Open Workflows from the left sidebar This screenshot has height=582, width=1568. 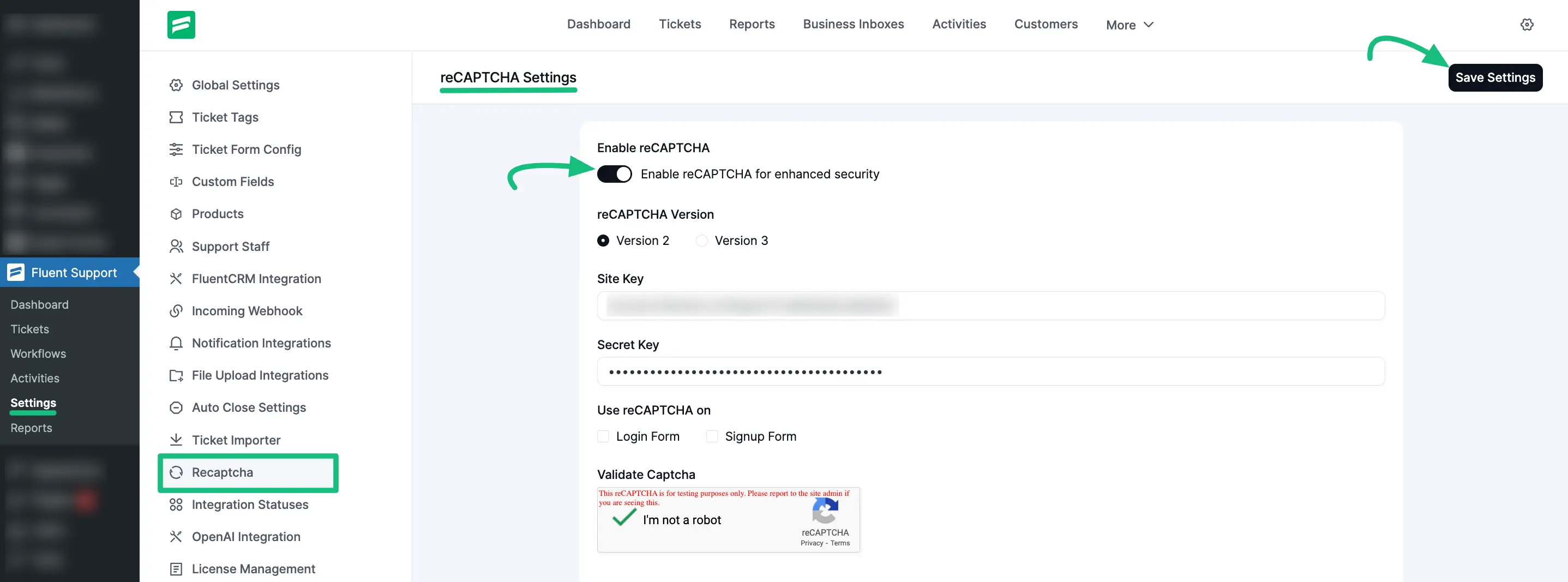pyautogui.click(x=38, y=353)
